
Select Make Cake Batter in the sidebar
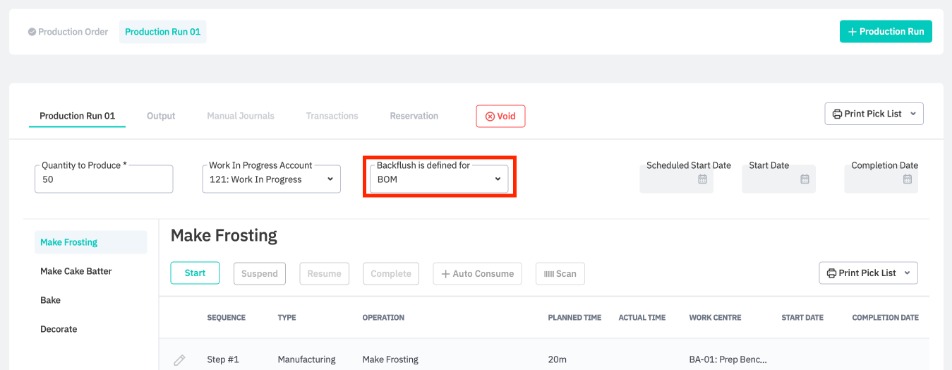tap(76, 271)
